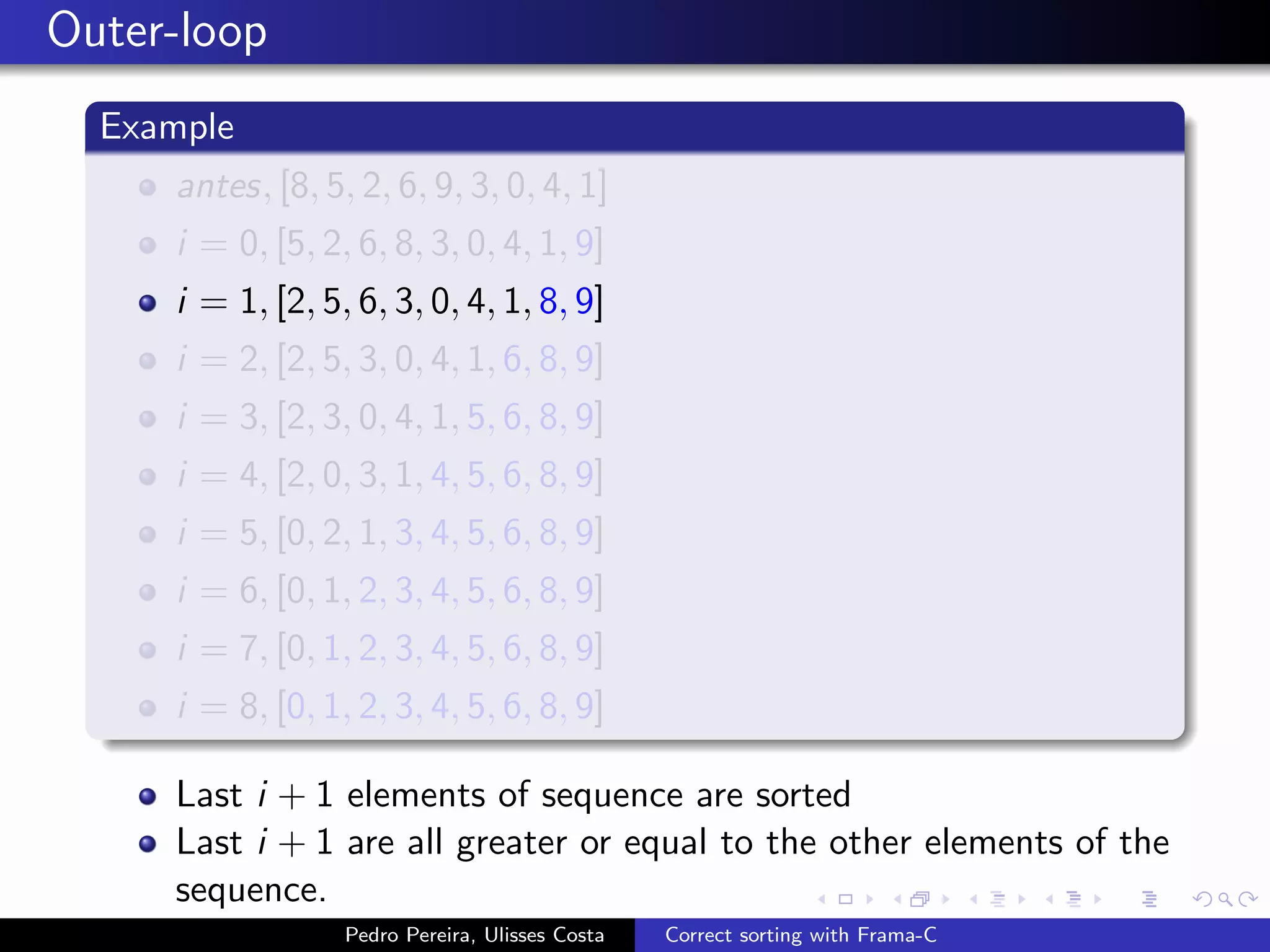Click the go-back undo arrow icon
The image size is (1270, 952).
[x=1202, y=899]
